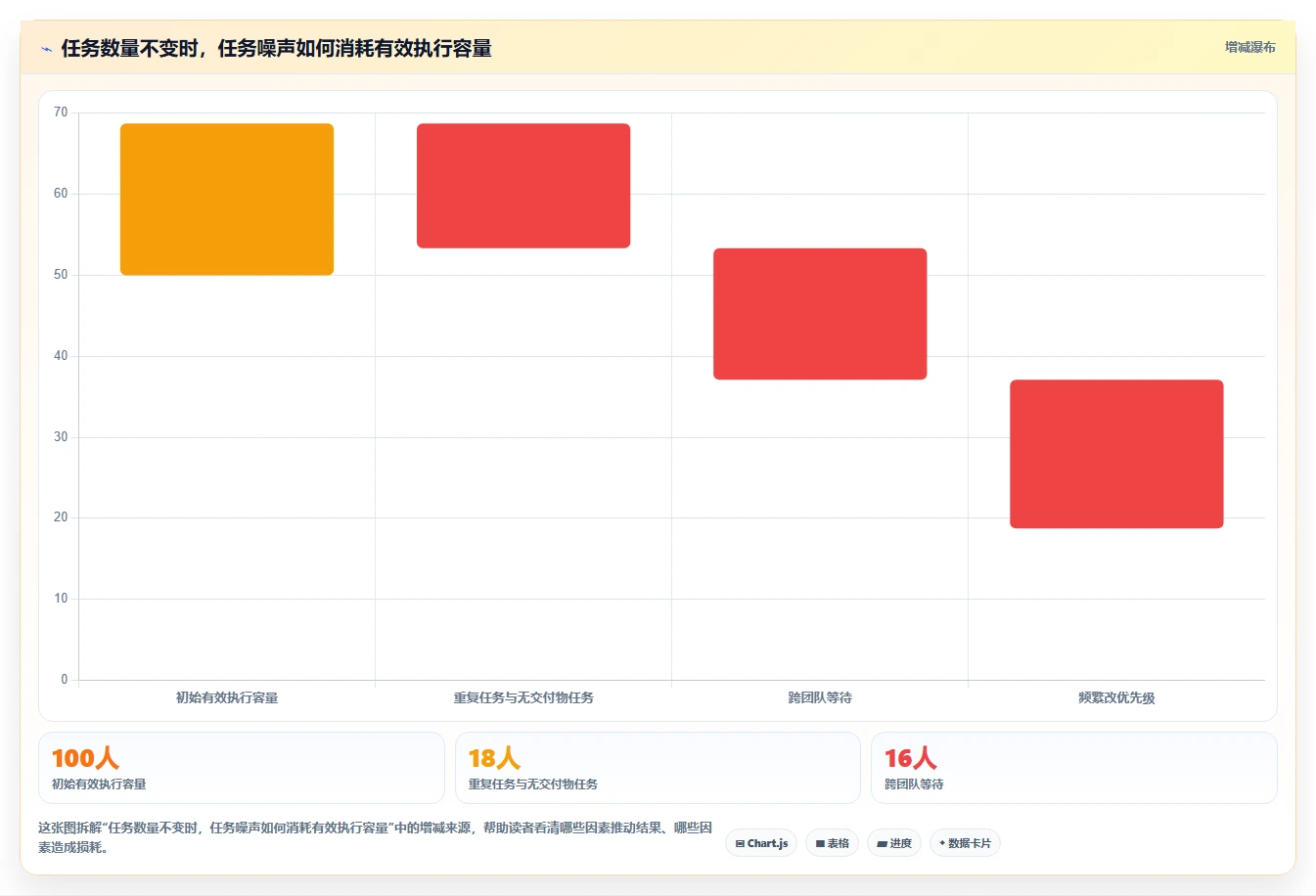Click the x-axis label 跨团队等待
The height and width of the screenshot is (896, 1316).
(x=820, y=697)
